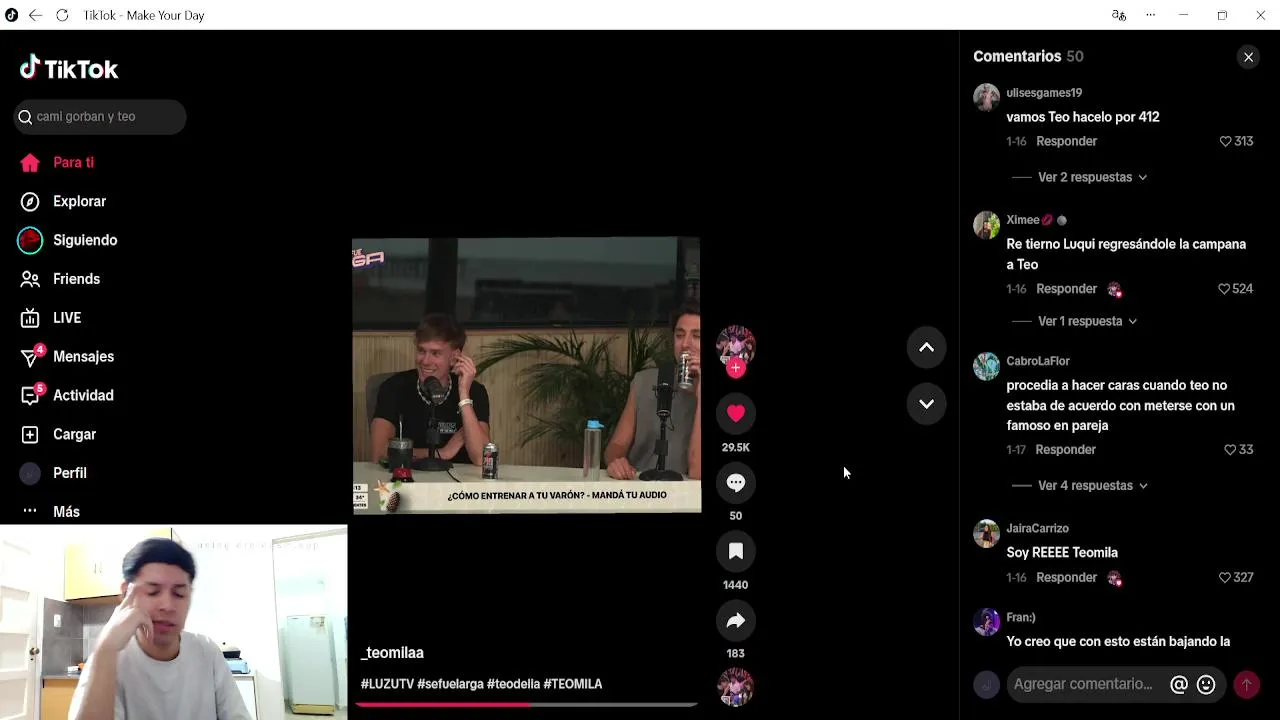Image resolution: width=1280 pixels, height=720 pixels.
Task: Open the LIVE section
Action: pyautogui.click(x=67, y=318)
